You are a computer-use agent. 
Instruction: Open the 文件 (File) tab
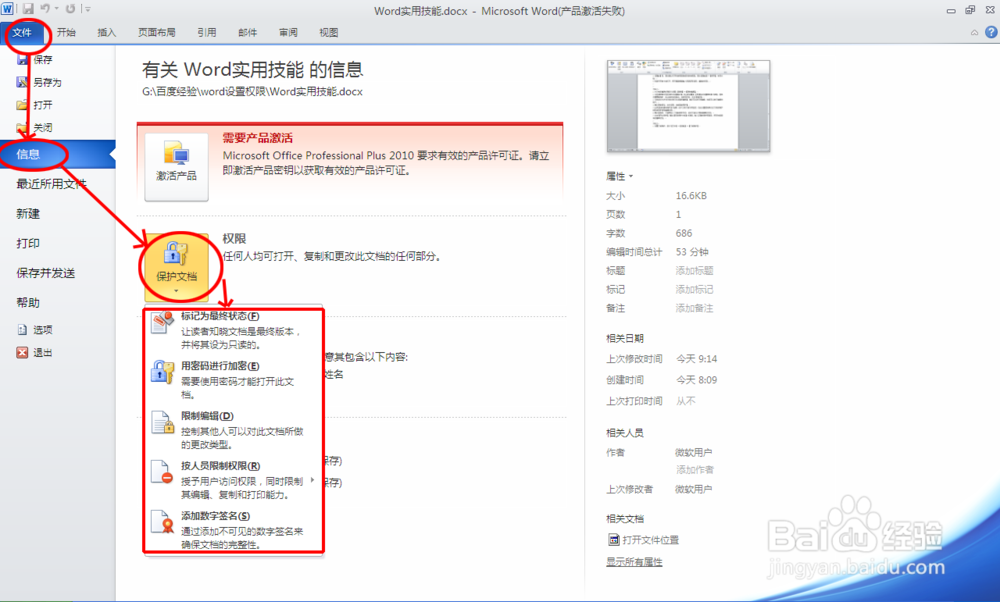(22, 33)
